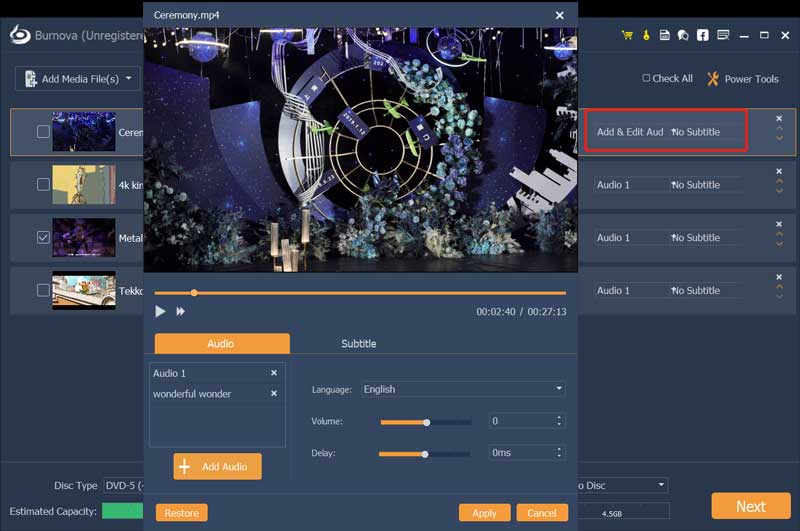The image size is (800, 531).
Task: Remove the Ceremony row with X icon
Action: (x=779, y=119)
